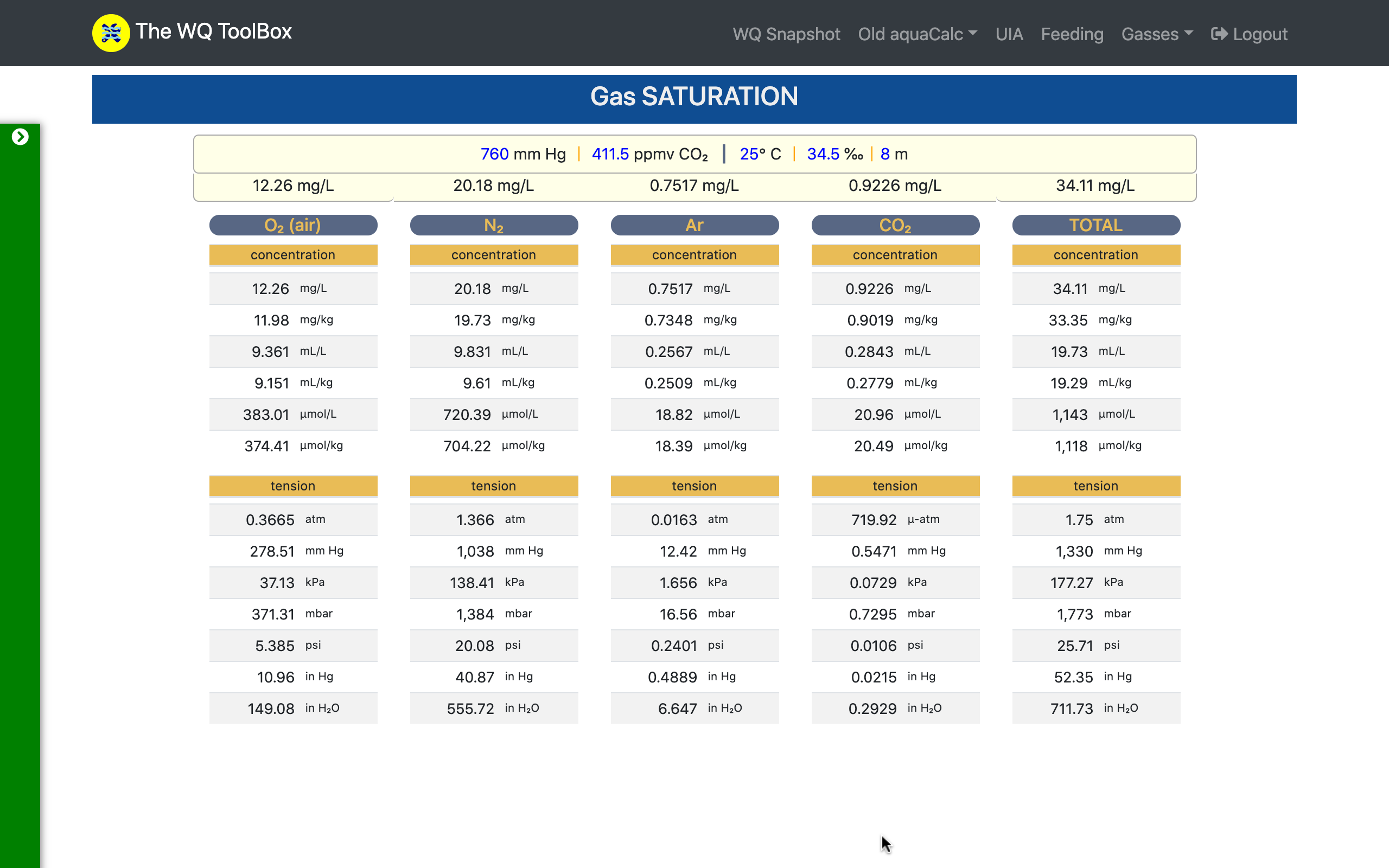Open the Gasses dropdown menu
The height and width of the screenshot is (868, 1389).
[1157, 34]
